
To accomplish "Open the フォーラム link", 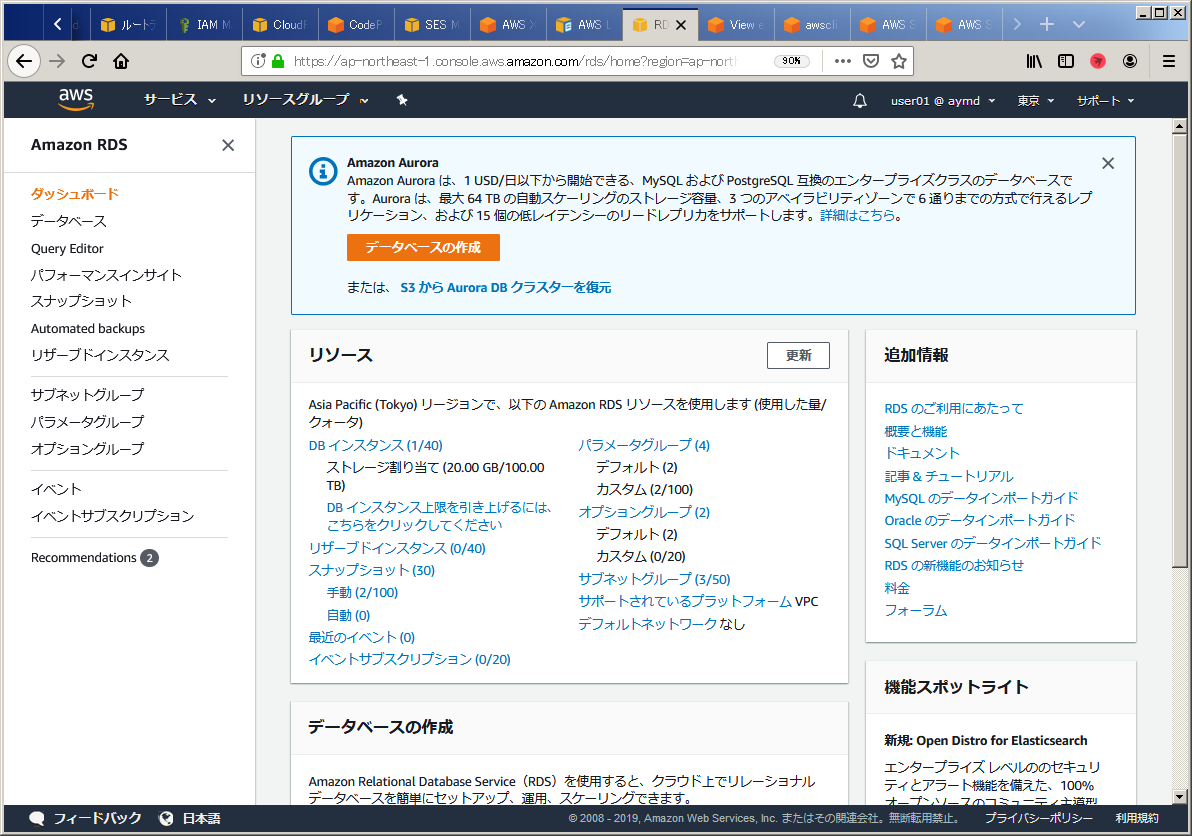I will click(x=915, y=610).
